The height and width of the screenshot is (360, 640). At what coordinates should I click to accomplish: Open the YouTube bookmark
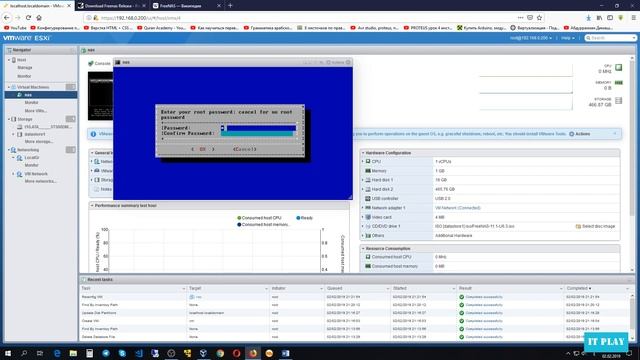[x=15, y=28]
